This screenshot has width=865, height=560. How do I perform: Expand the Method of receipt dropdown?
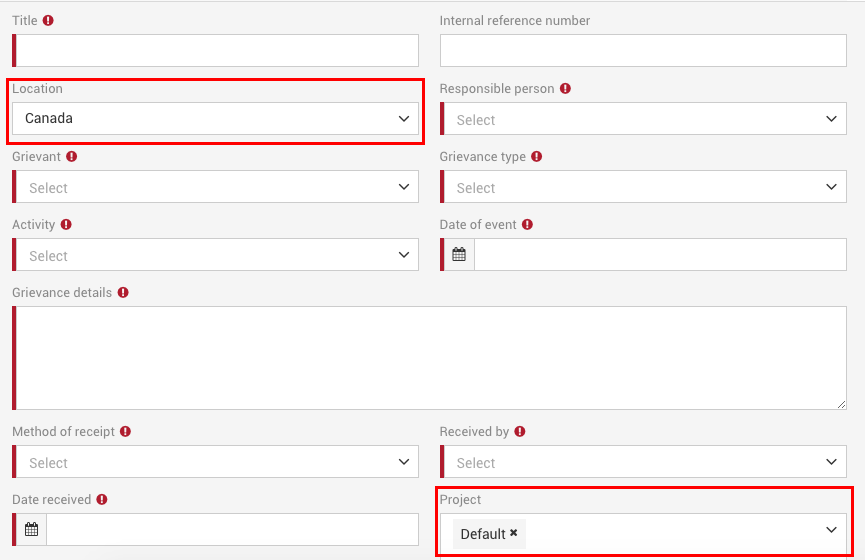click(x=216, y=462)
